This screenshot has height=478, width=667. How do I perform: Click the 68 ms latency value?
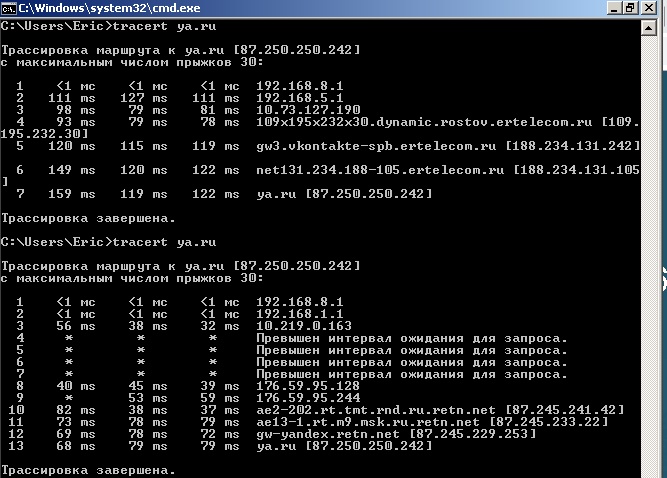coord(76,446)
